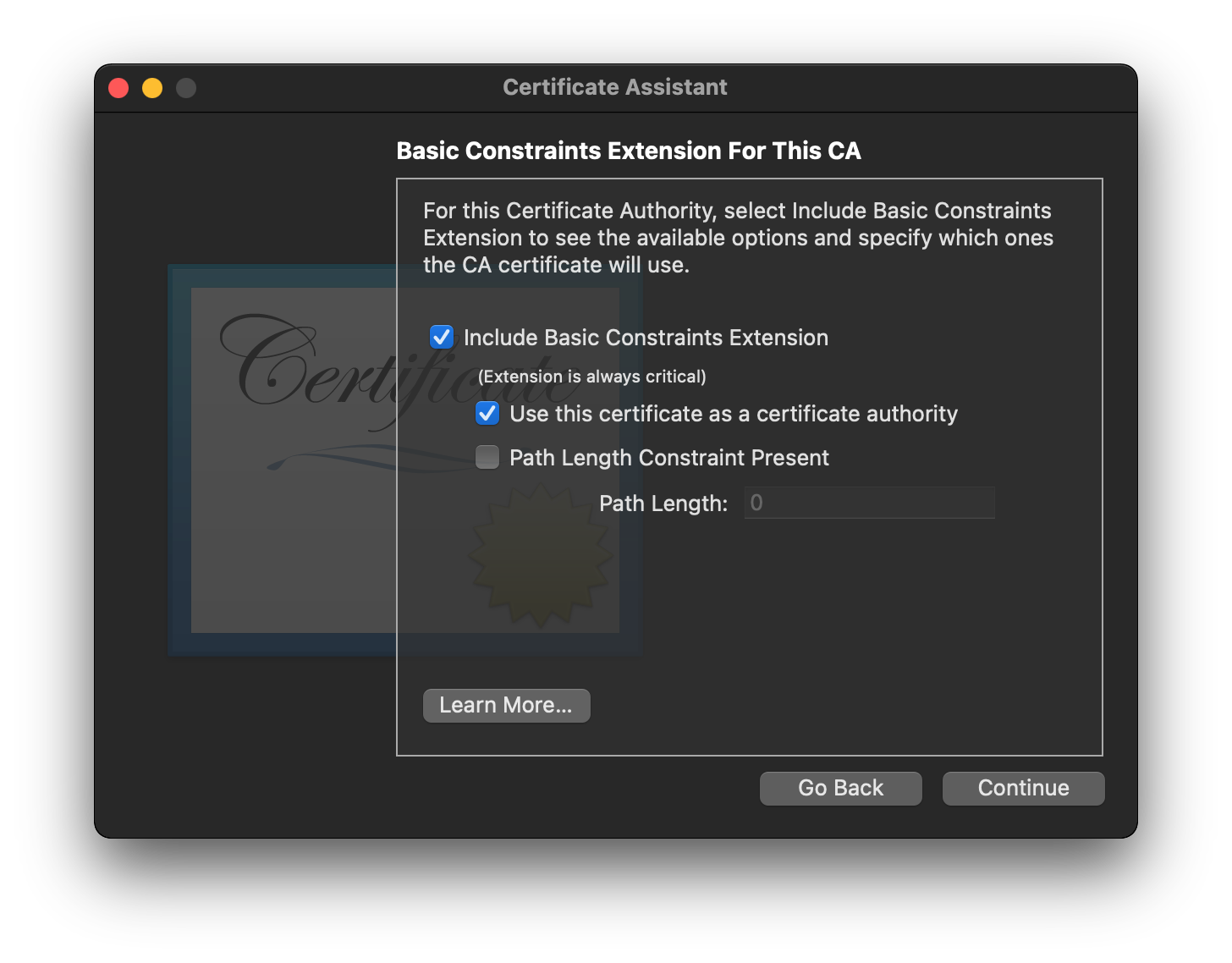Click the instruction paragraph about Certificate Authority

[738, 238]
